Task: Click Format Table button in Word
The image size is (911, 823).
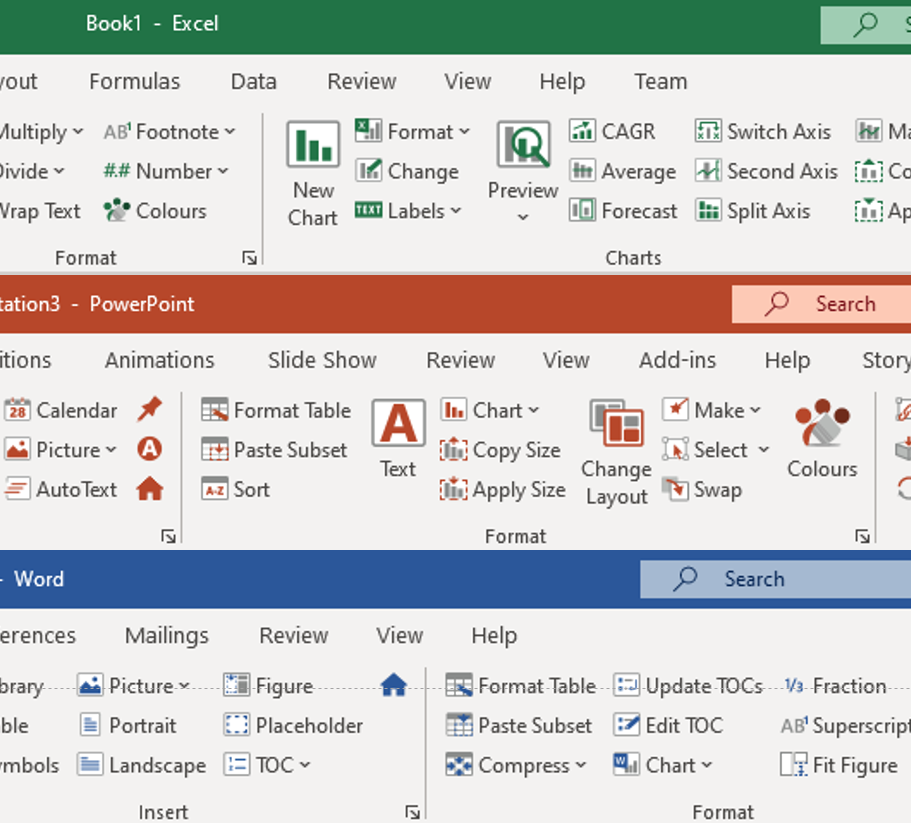Action: (x=523, y=686)
